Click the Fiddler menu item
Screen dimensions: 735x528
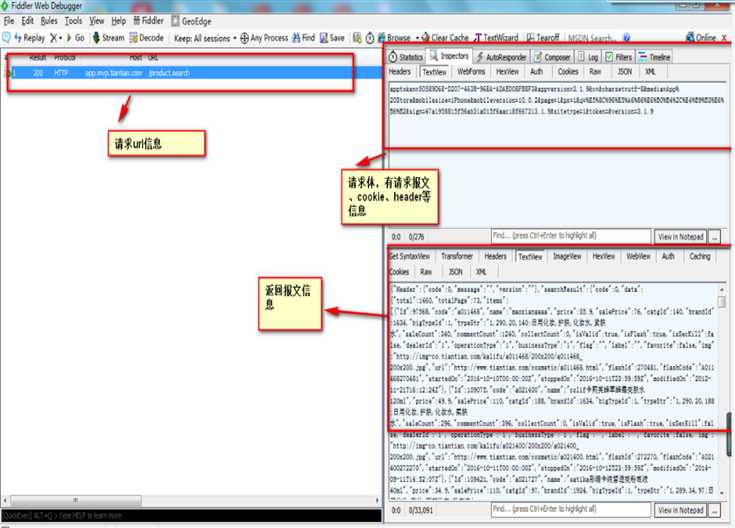point(149,21)
